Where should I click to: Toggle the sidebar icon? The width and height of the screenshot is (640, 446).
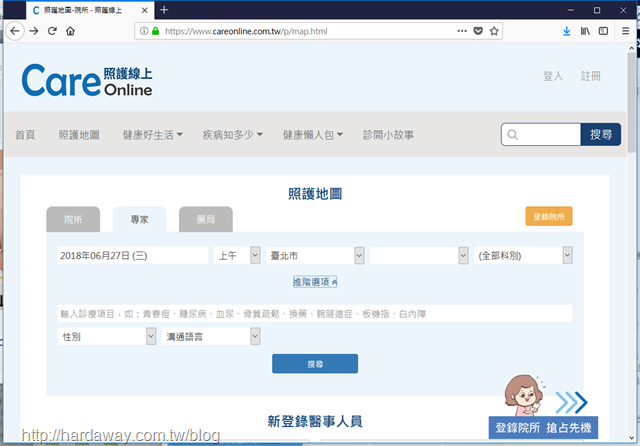pos(603,31)
